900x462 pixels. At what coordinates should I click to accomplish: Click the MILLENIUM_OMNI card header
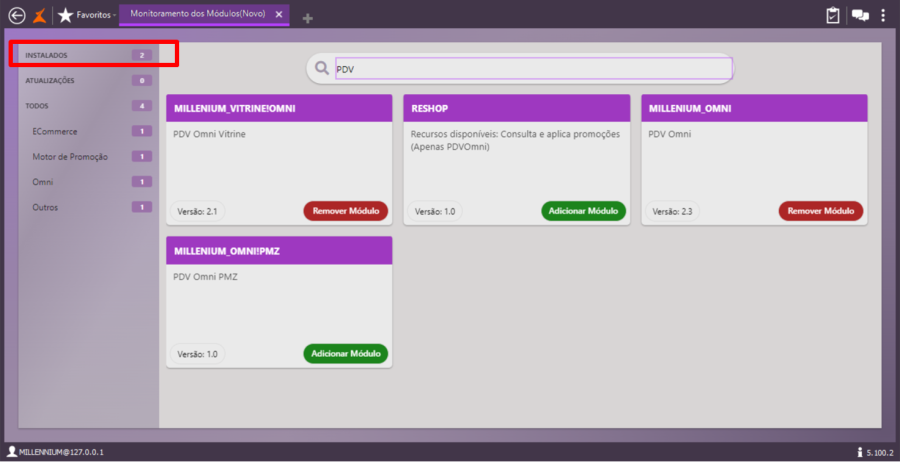pyautogui.click(x=754, y=108)
